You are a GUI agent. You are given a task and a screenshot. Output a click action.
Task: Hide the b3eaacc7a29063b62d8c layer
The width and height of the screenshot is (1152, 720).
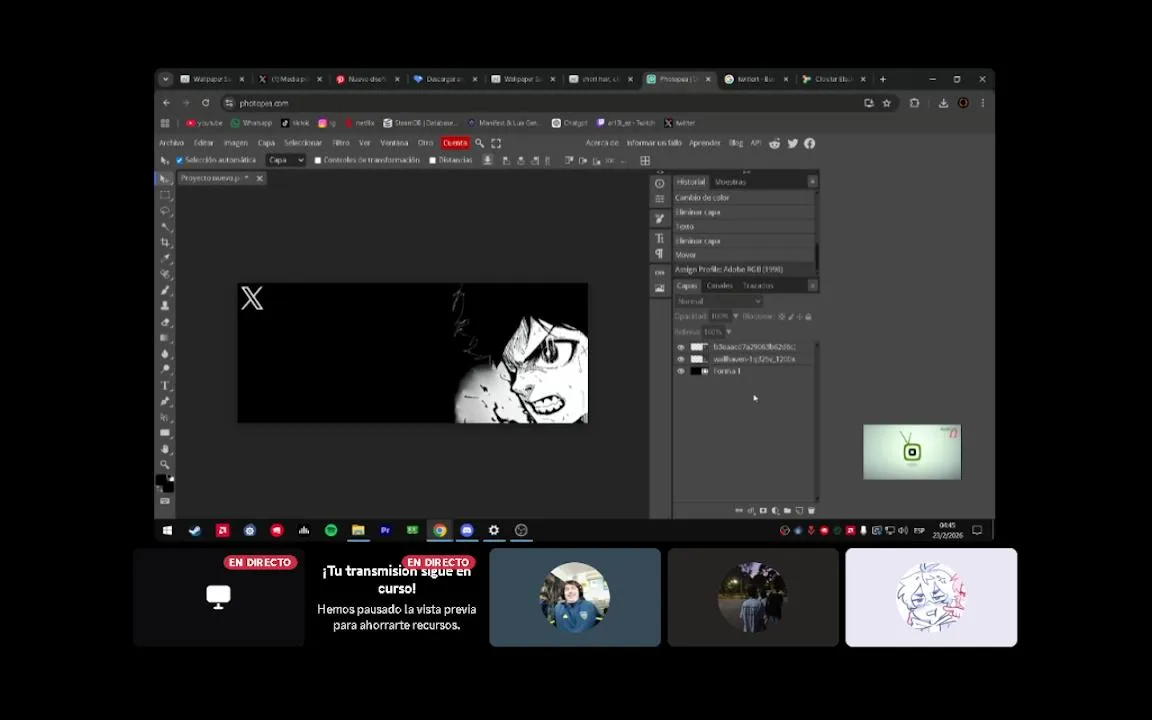click(680, 347)
